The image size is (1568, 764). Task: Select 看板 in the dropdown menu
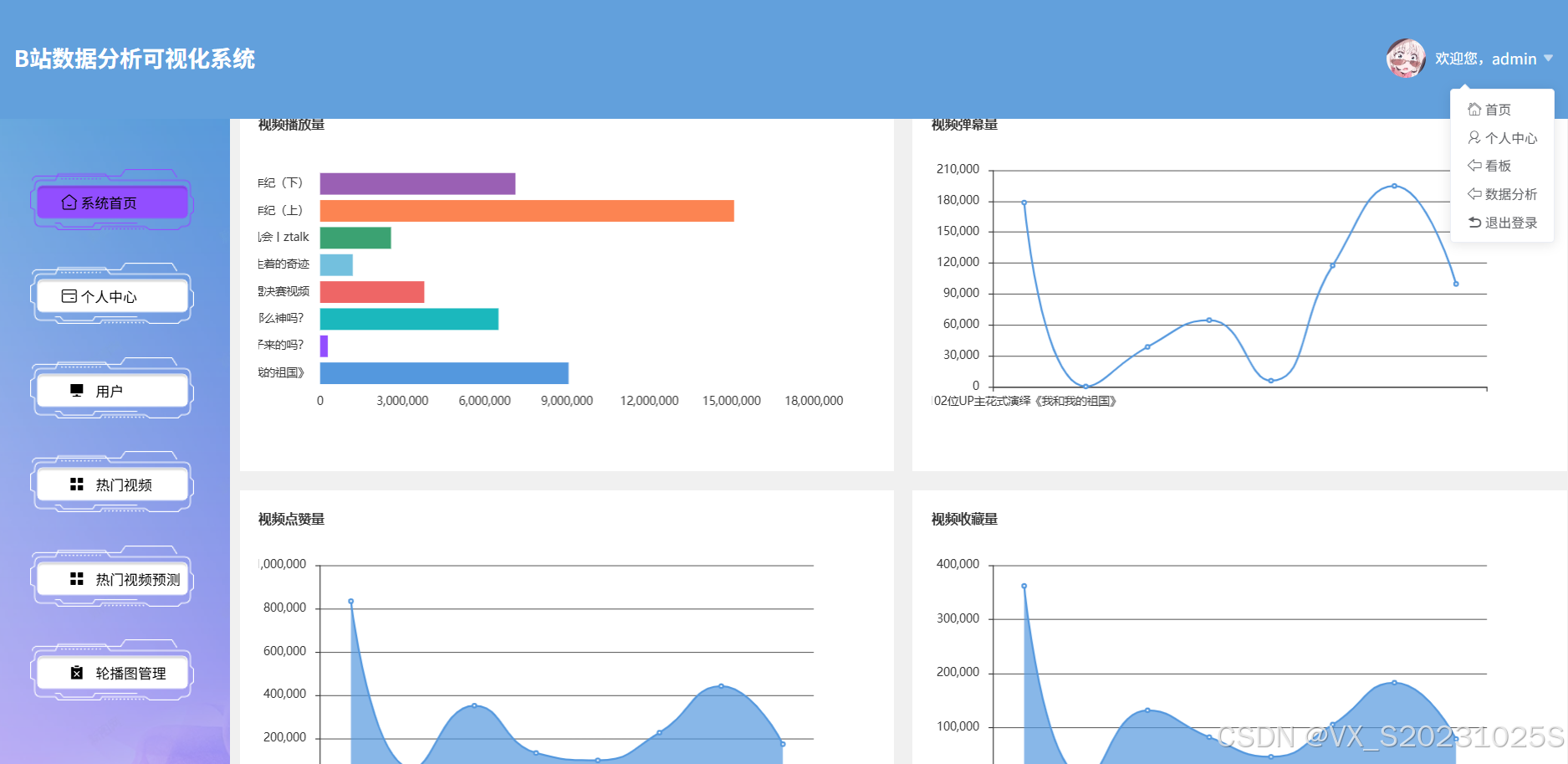[x=1502, y=166]
